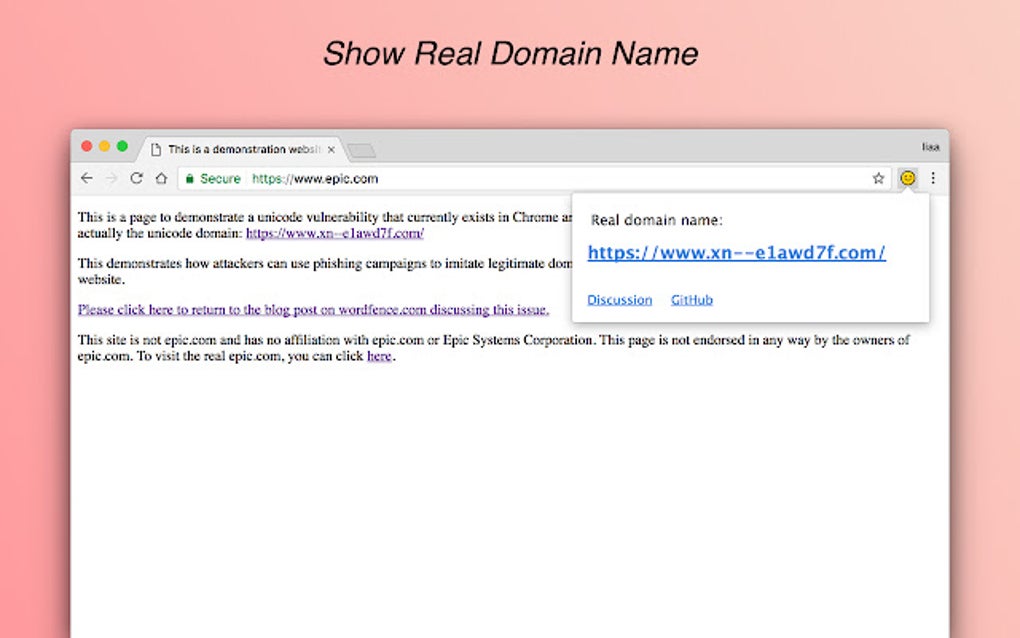Open the Discussion link in the popup

point(619,299)
